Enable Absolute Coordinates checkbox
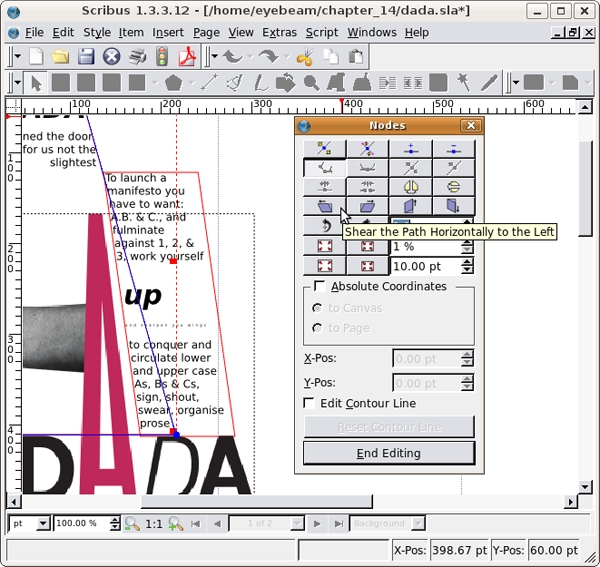Viewport: 600px width, 567px height. 320,286
